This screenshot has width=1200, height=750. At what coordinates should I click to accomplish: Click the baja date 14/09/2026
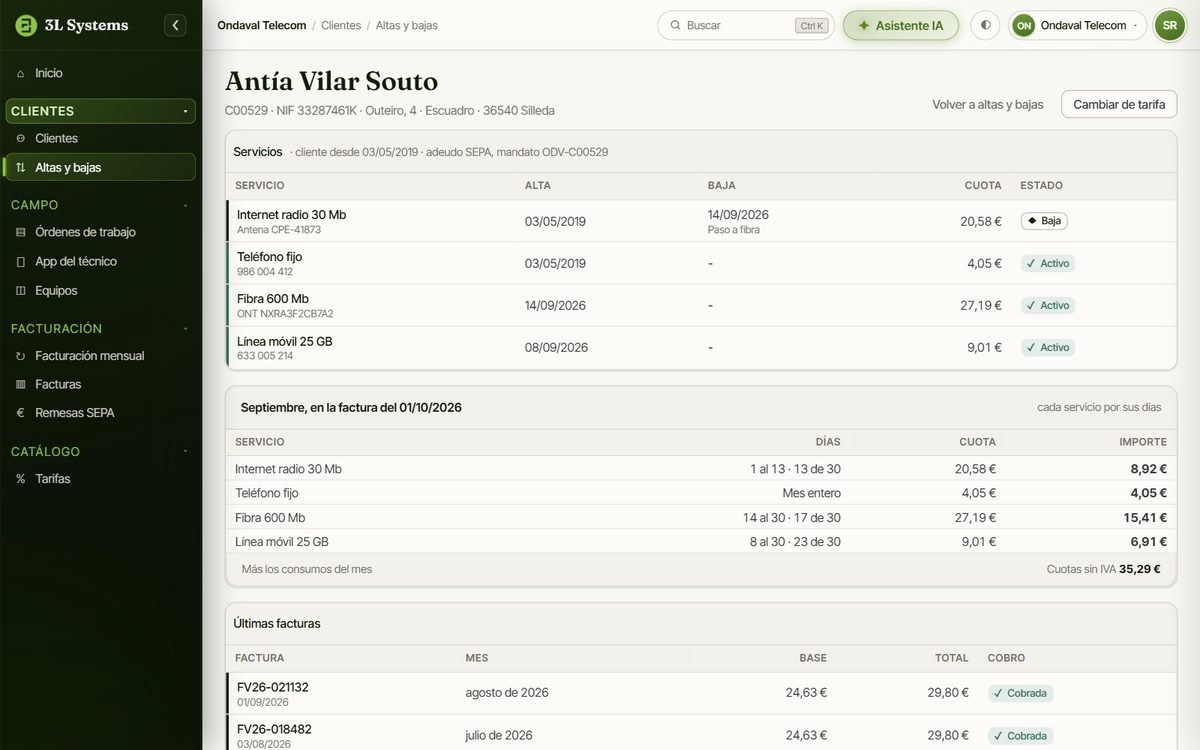pos(738,215)
